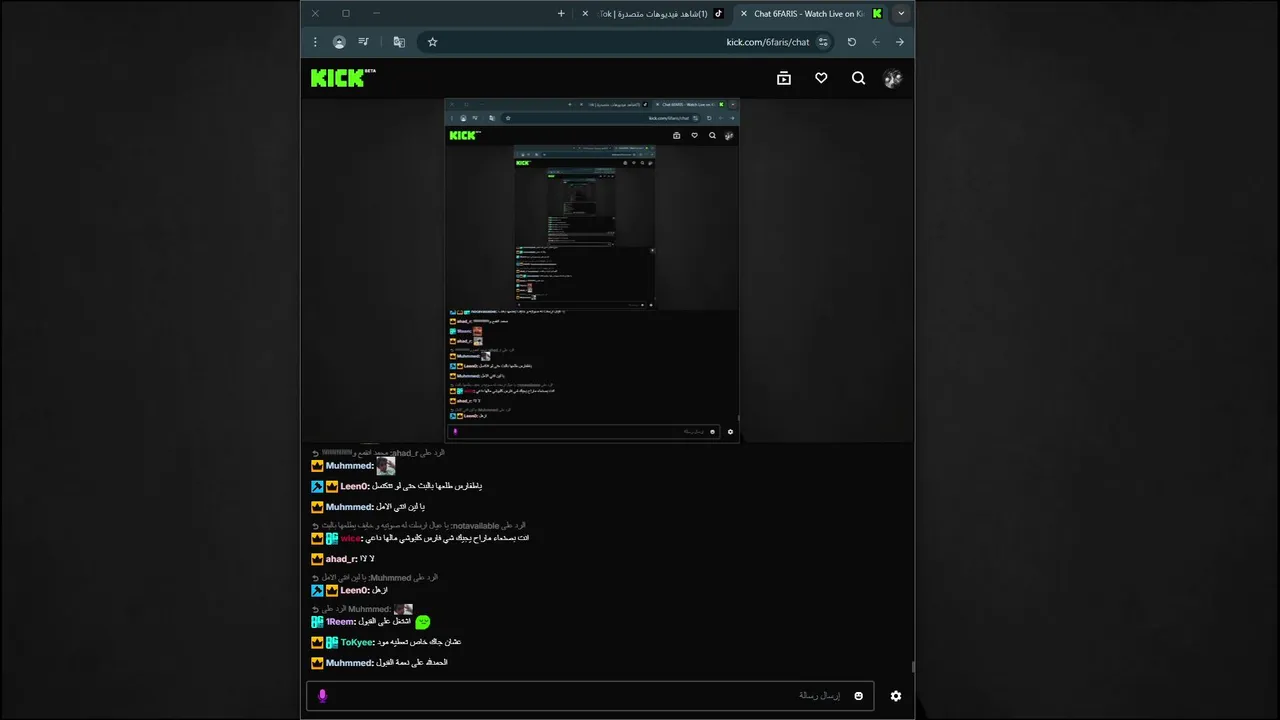This screenshot has height=720, width=1280.
Task: Open the browser translate page icon
Action: (x=399, y=42)
